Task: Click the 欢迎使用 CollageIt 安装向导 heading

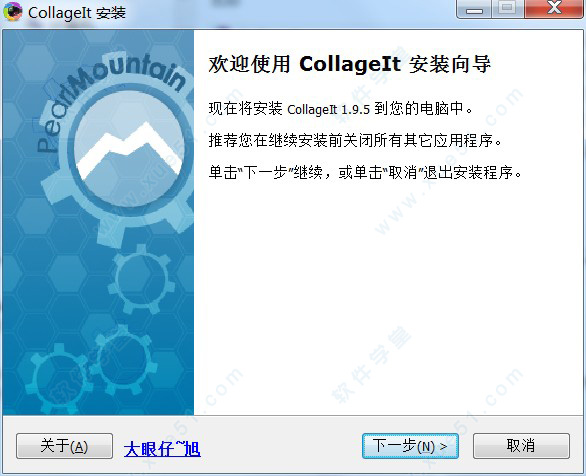Action: pyautogui.click(x=349, y=64)
